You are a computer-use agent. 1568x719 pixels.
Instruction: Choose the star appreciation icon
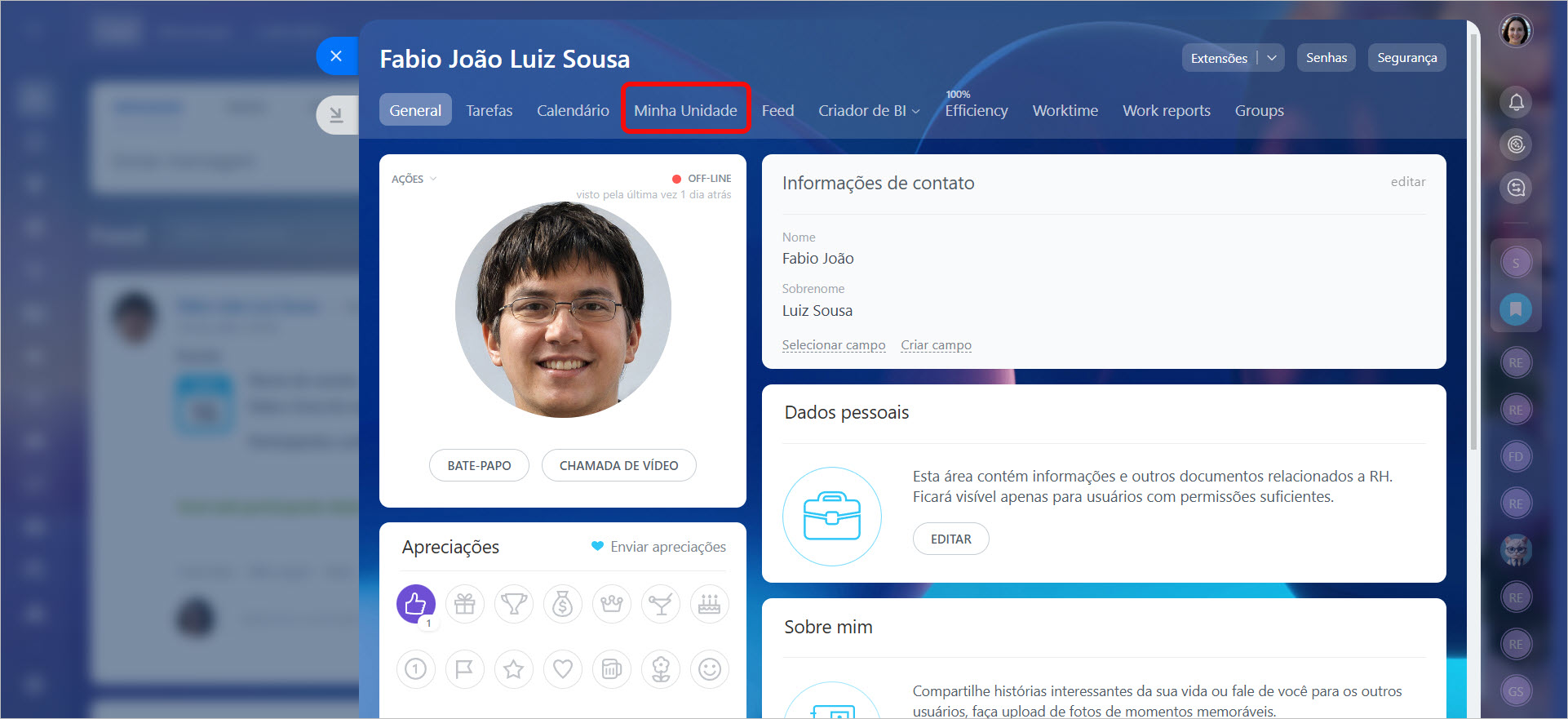pos(514,669)
